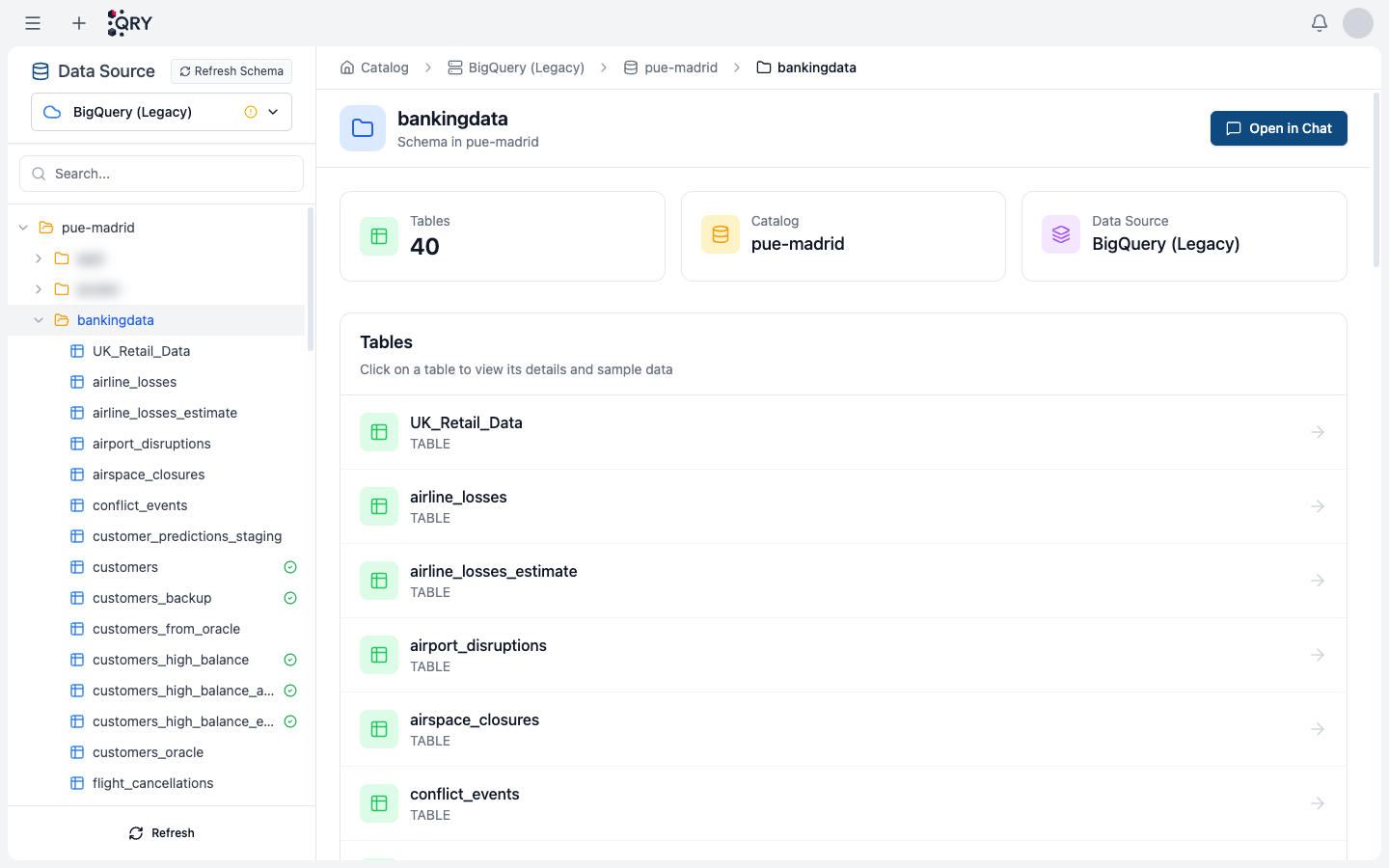1389x868 pixels.
Task: Click the sidebar tree scrollbar
Action: point(311,280)
